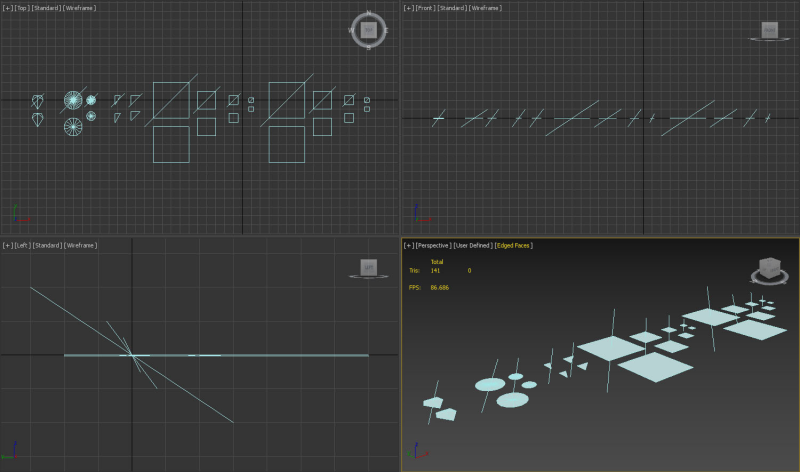800x472 pixels.
Task: Click the [Top] label in the Top viewport
Action: click(x=22, y=8)
